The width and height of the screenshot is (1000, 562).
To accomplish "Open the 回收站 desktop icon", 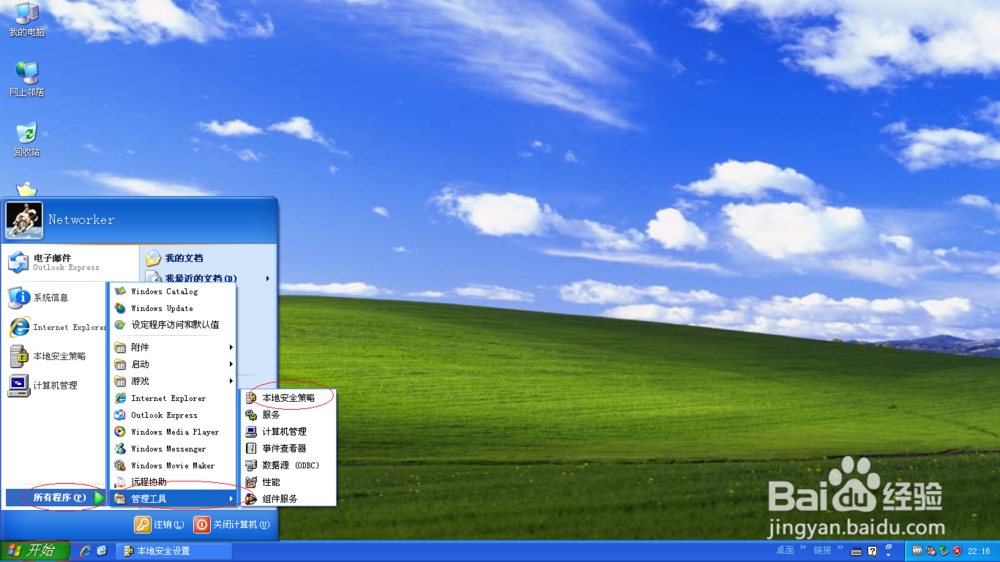I will [27, 139].
